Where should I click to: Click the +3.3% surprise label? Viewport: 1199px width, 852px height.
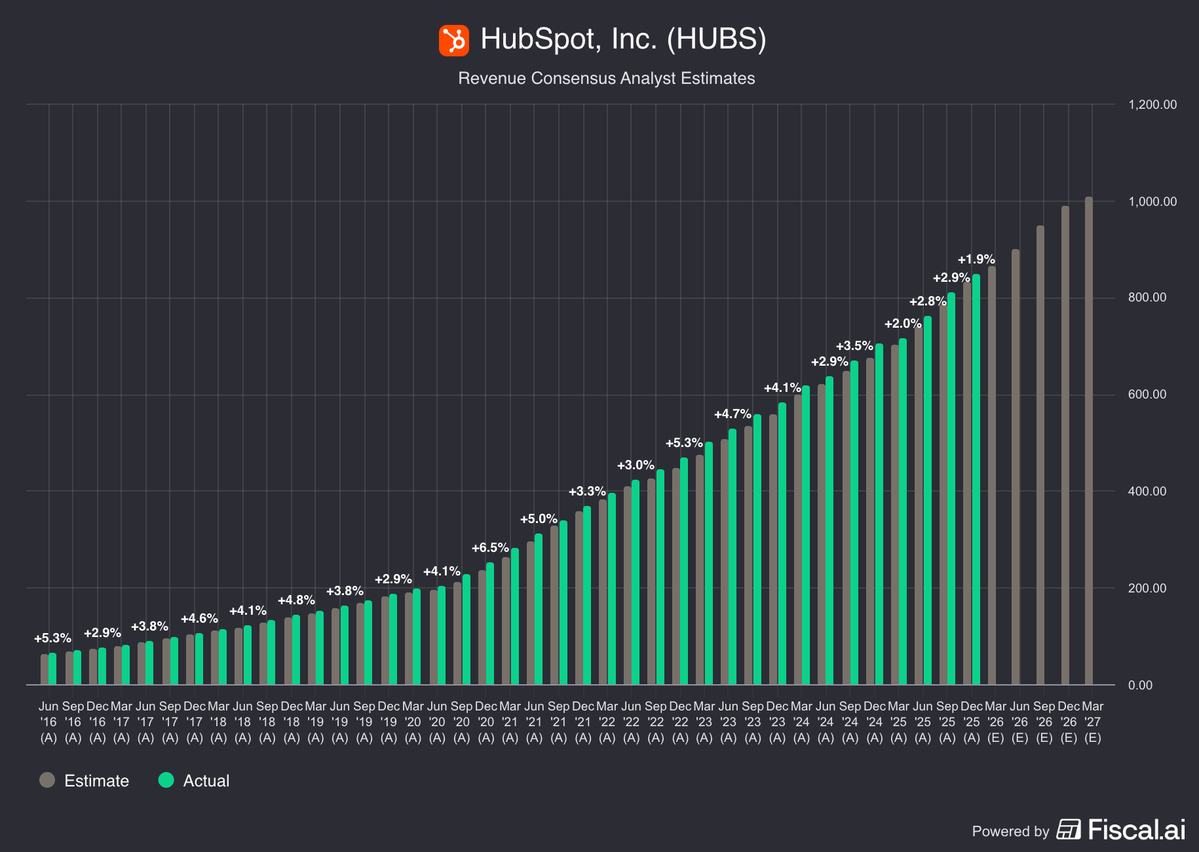coord(587,491)
